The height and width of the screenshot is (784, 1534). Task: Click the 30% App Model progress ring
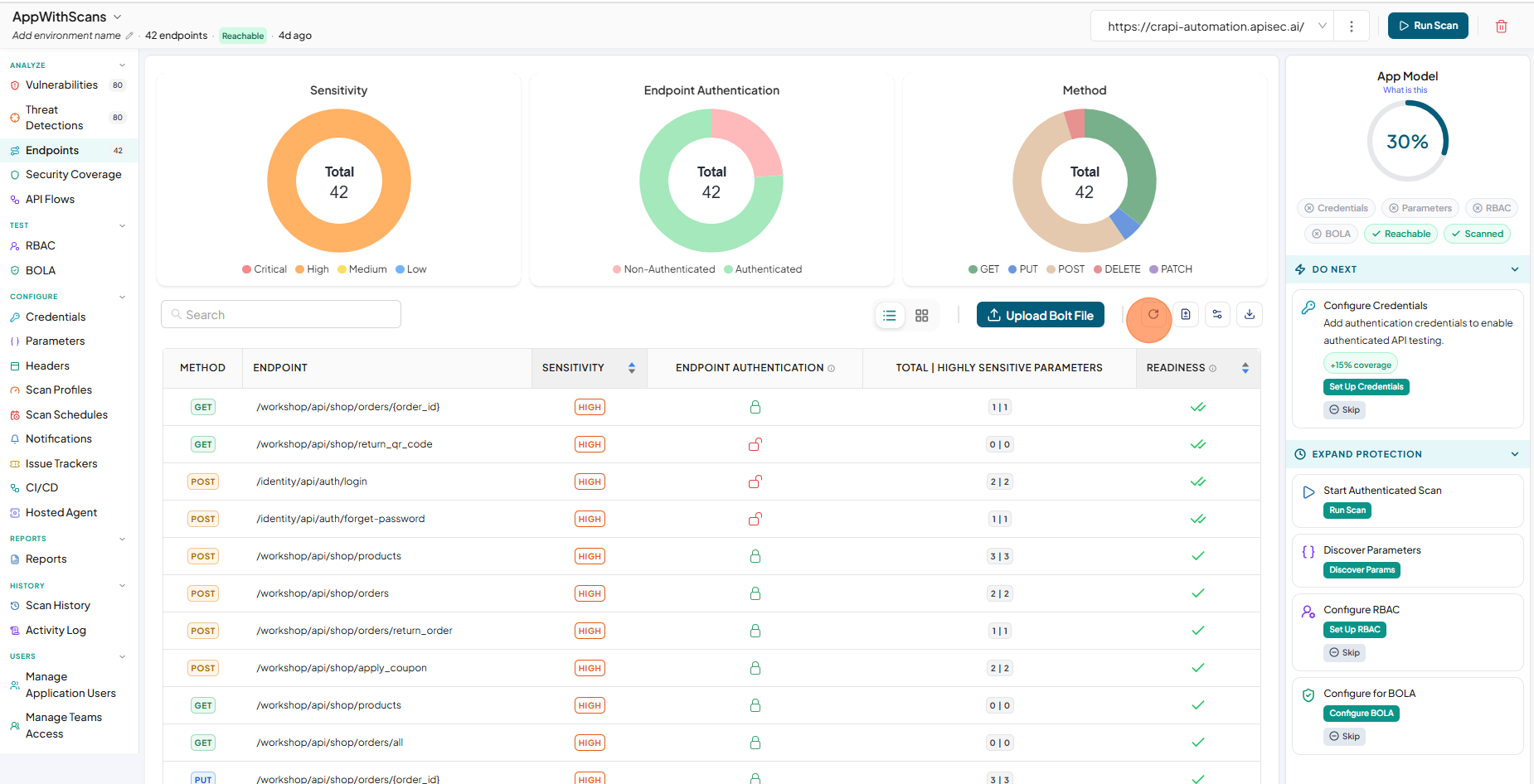pos(1407,141)
